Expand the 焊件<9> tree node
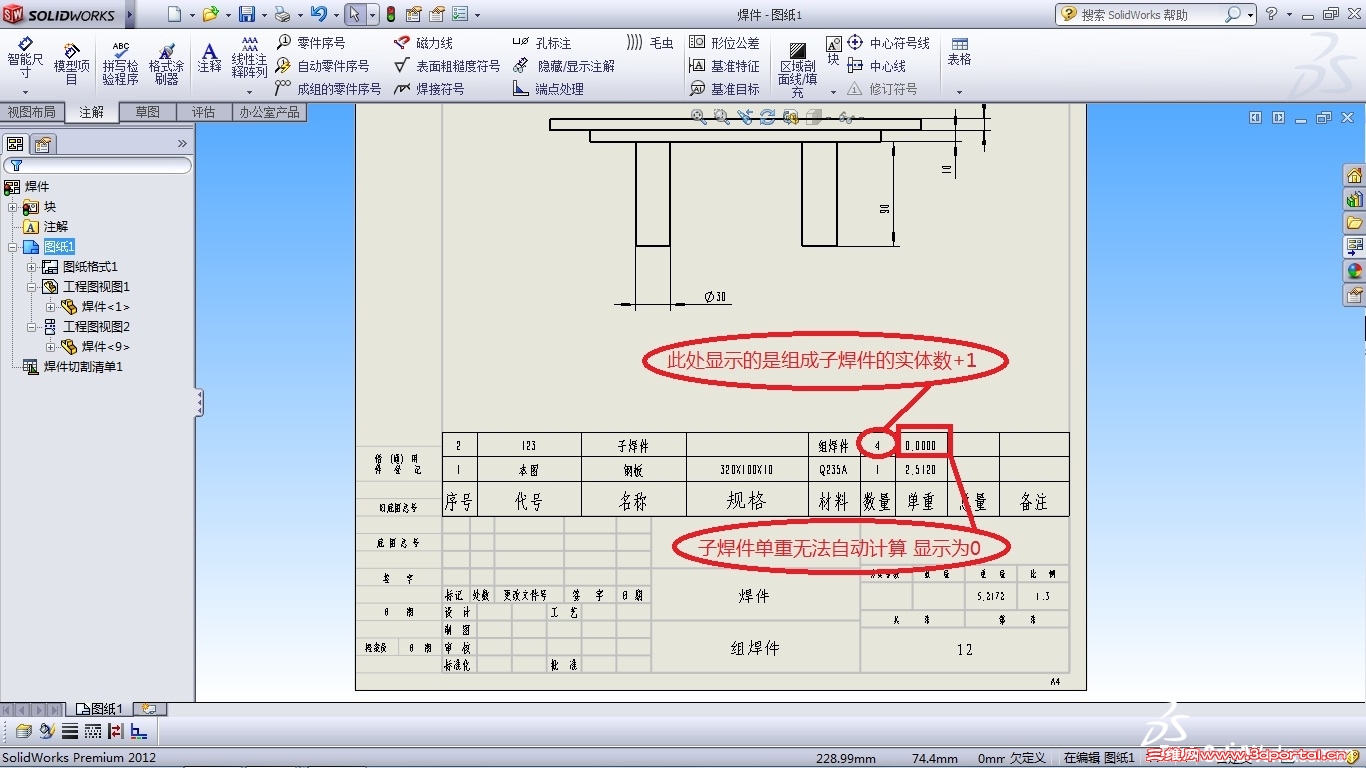Image resolution: width=1366 pixels, height=768 pixels. coord(50,347)
